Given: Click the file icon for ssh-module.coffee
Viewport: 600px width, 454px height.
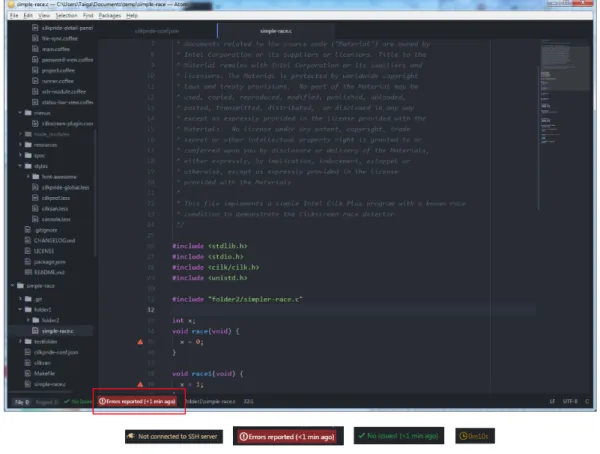Looking at the screenshot, I should (35, 91).
